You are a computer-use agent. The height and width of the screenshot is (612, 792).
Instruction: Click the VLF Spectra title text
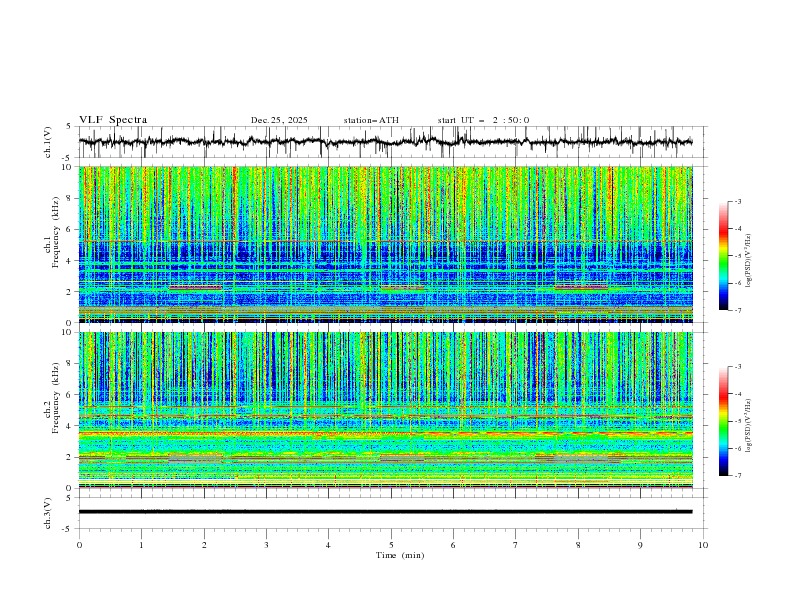pos(113,120)
